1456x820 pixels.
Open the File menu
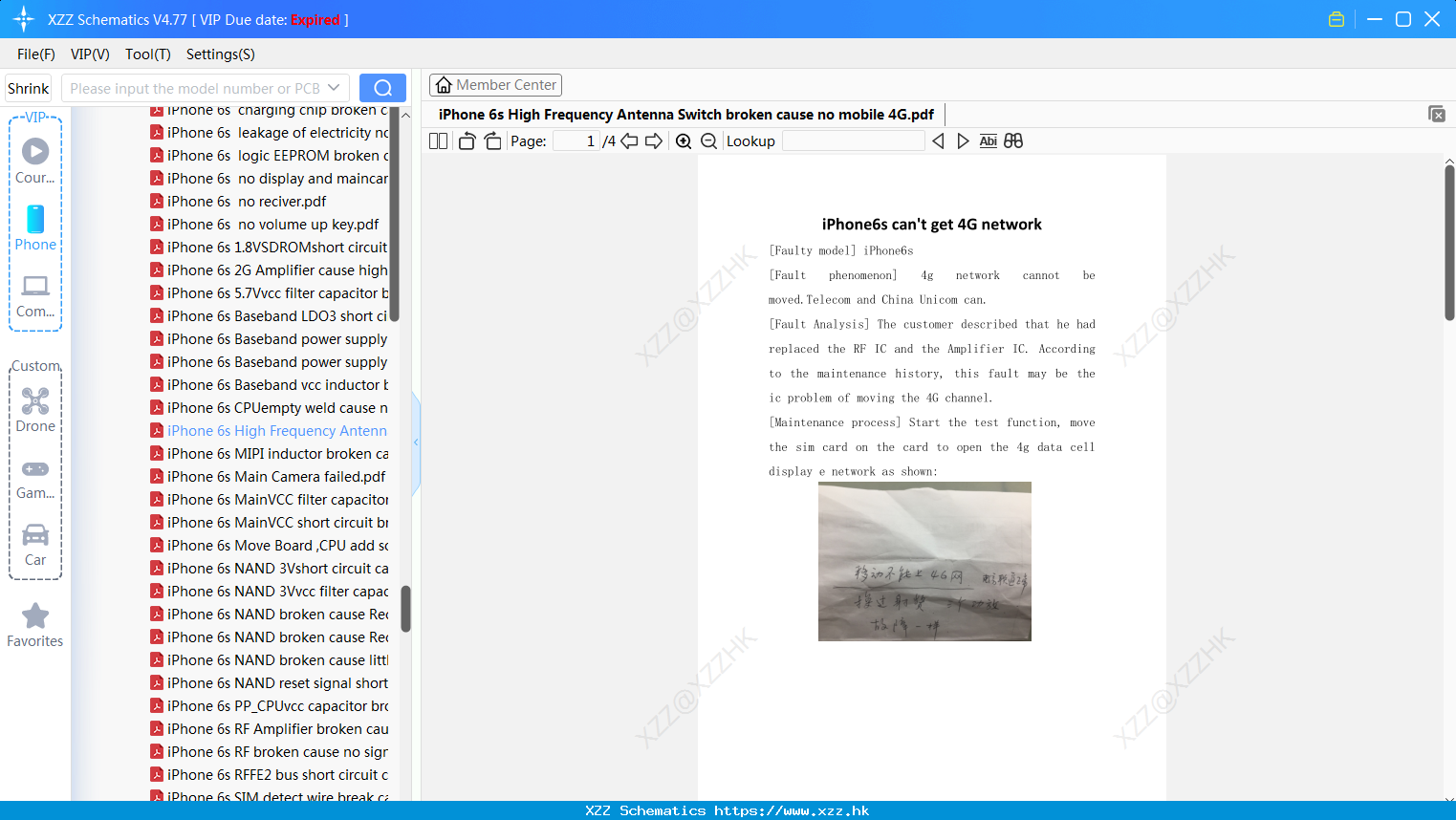point(36,54)
